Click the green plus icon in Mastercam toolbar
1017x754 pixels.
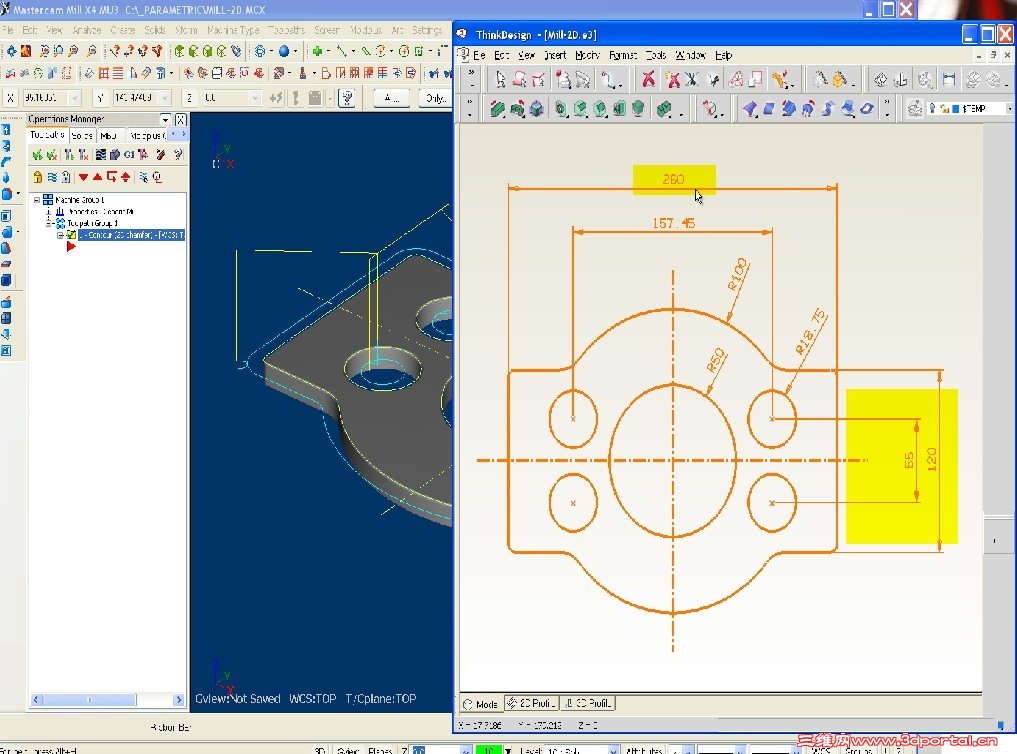[317, 51]
